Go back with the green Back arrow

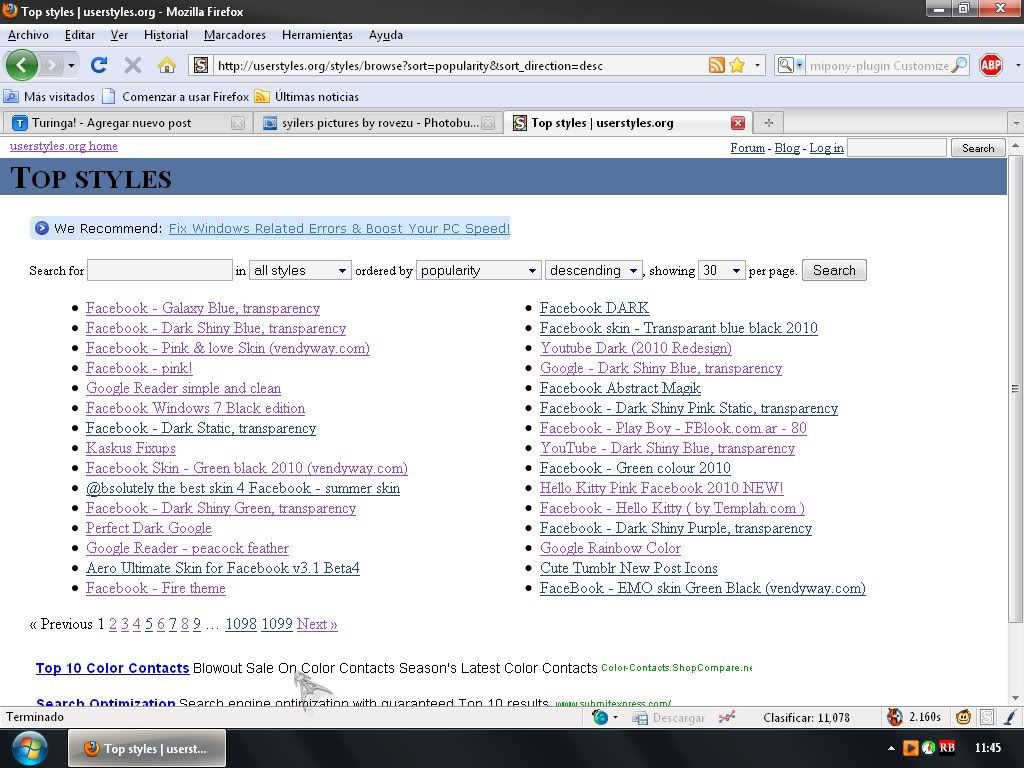pos(22,65)
